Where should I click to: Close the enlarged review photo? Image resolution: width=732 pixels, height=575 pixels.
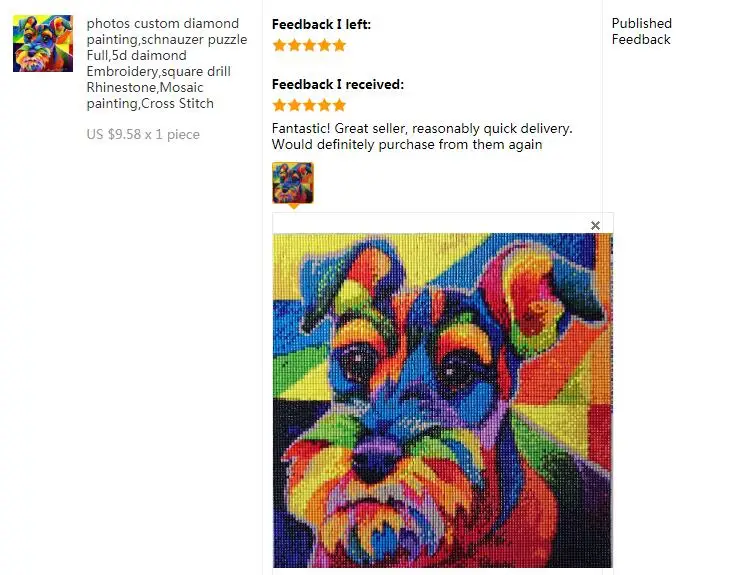coord(595,225)
